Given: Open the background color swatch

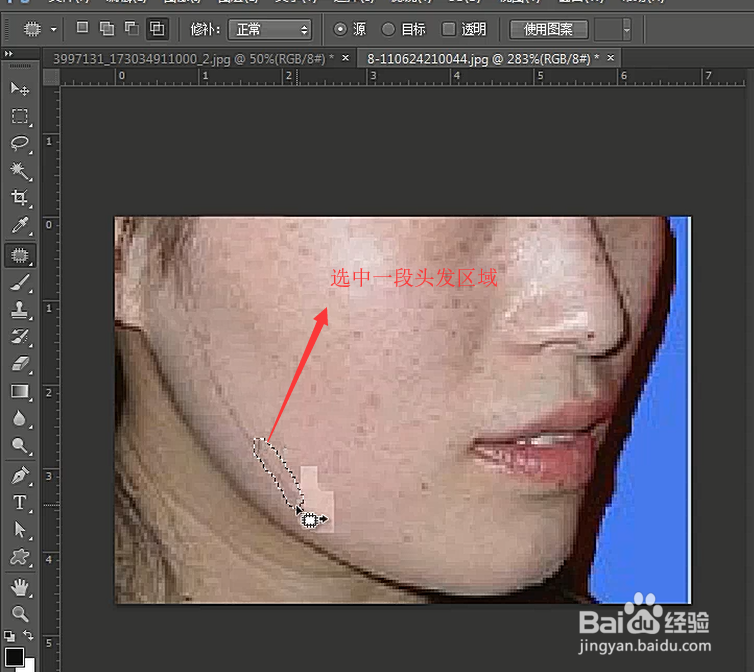Looking at the screenshot, I should coord(29,666).
